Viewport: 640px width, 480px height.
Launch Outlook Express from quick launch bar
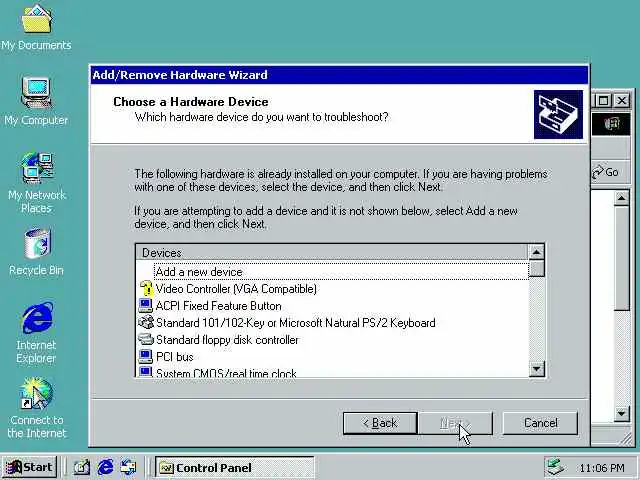[129, 467]
